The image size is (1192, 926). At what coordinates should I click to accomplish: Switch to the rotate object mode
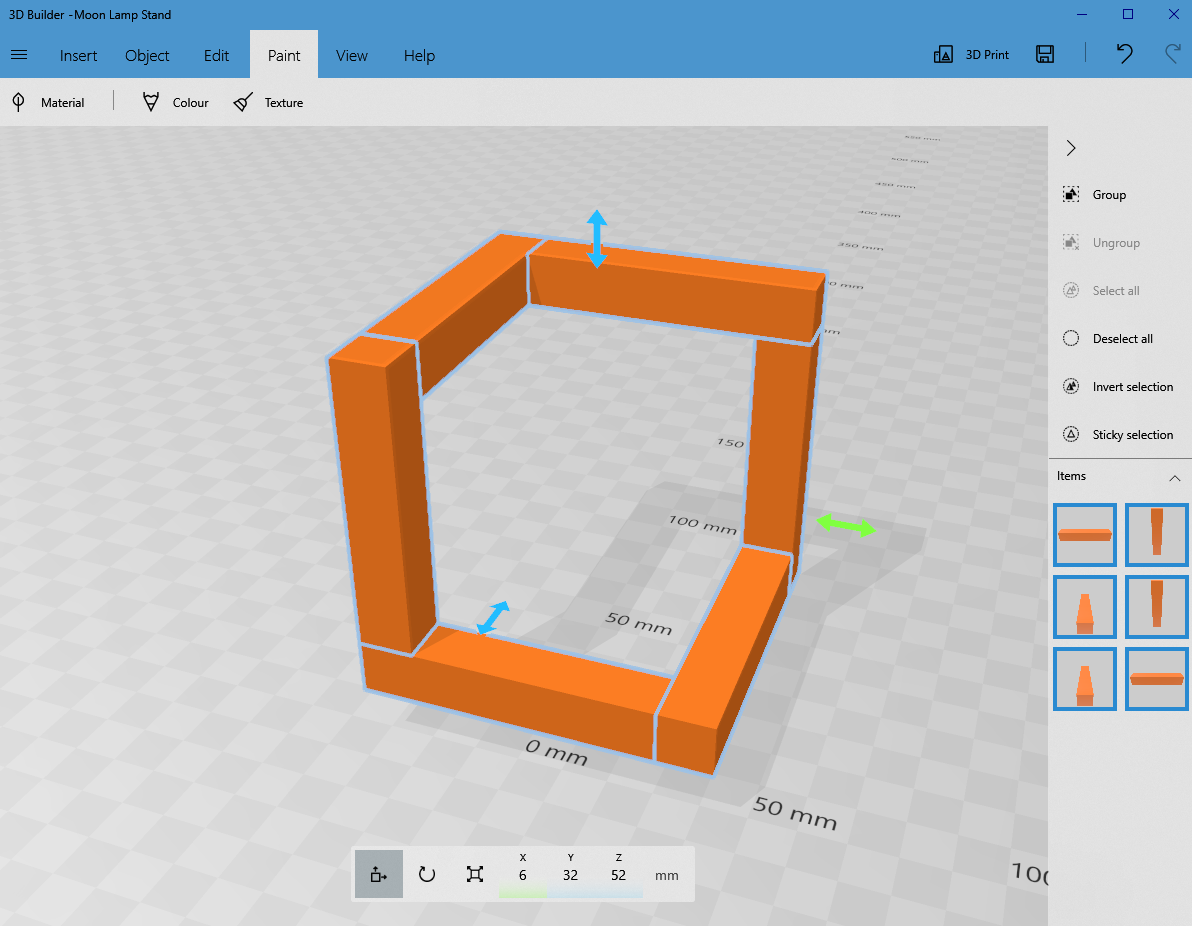(427, 873)
